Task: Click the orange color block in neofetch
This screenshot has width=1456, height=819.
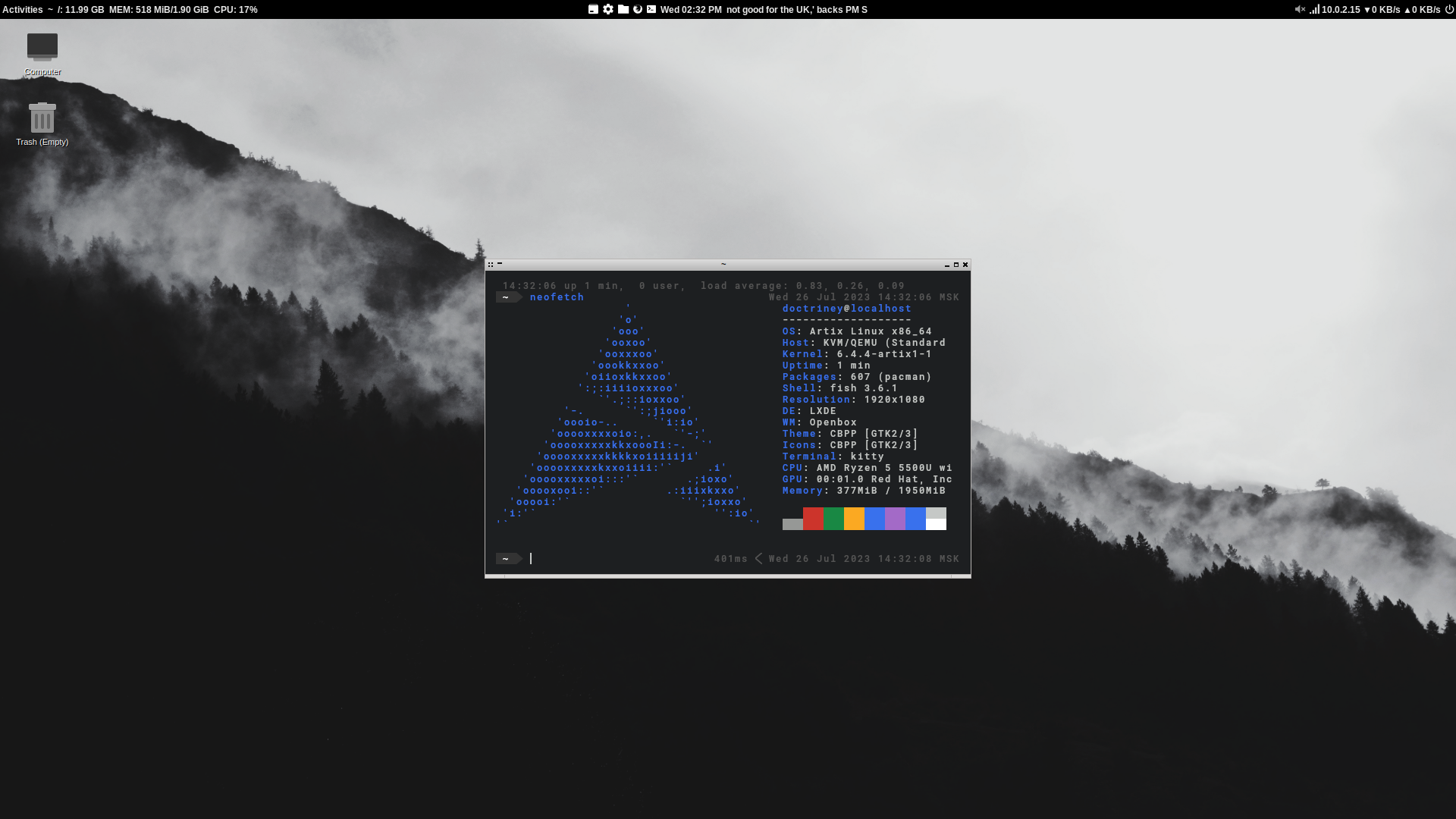Action: click(x=854, y=519)
